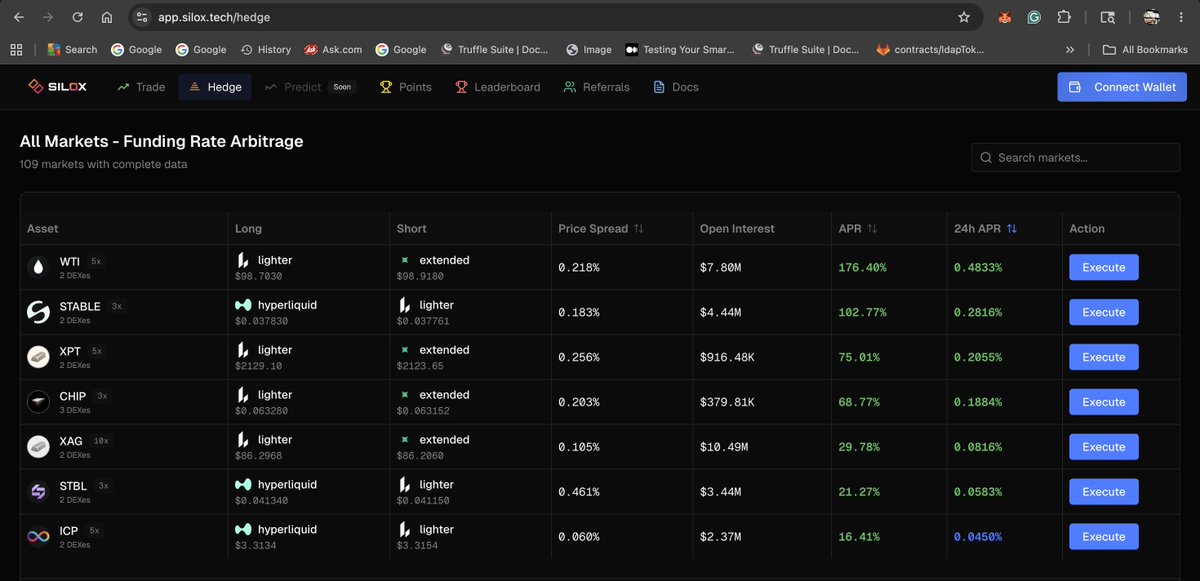Execute the ICP arbitrage trade
The image size is (1200, 581).
click(x=1104, y=537)
